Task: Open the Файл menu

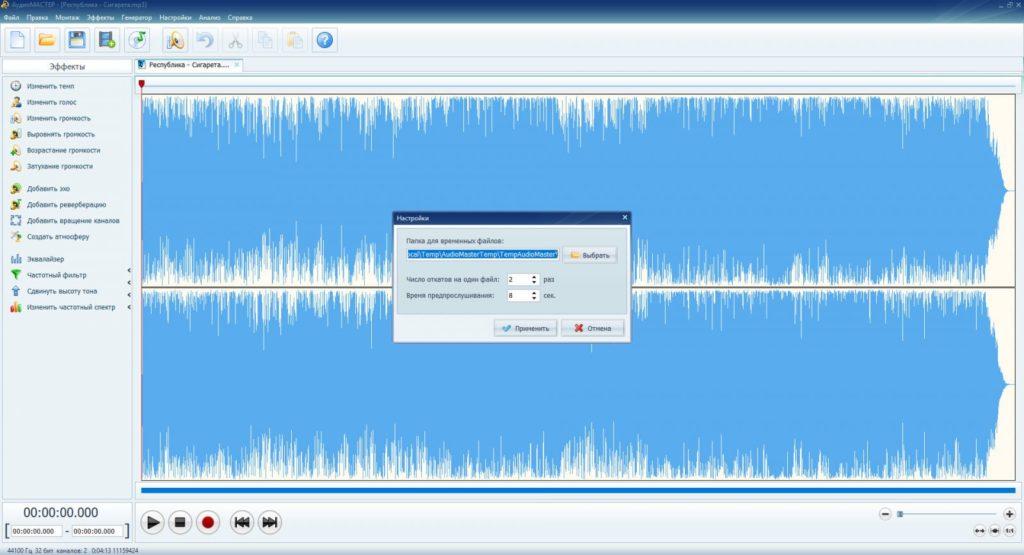Action: (x=11, y=18)
